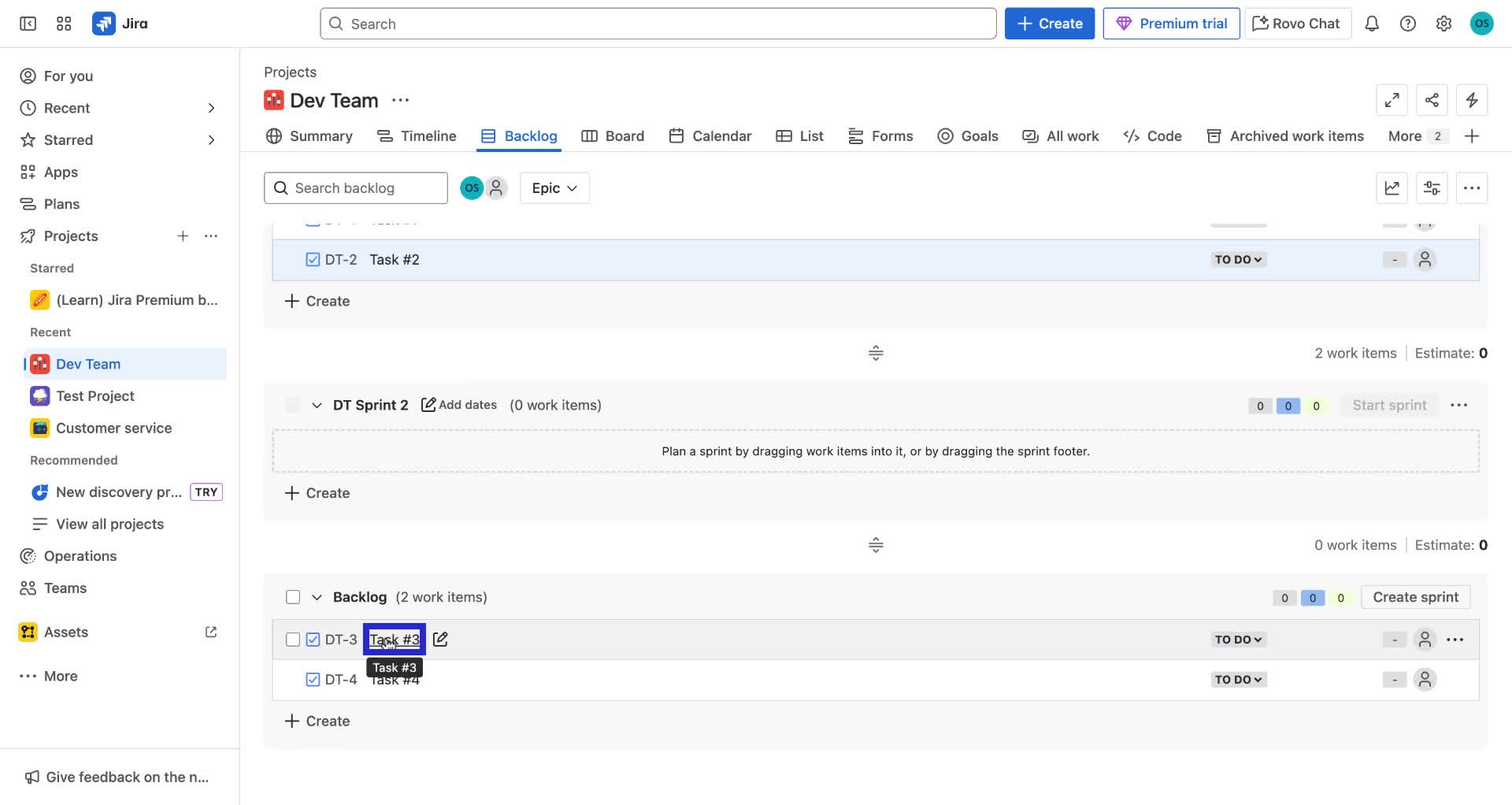The image size is (1512, 805).
Task: Click the share icon near top right
Action: pos(1432,100)
